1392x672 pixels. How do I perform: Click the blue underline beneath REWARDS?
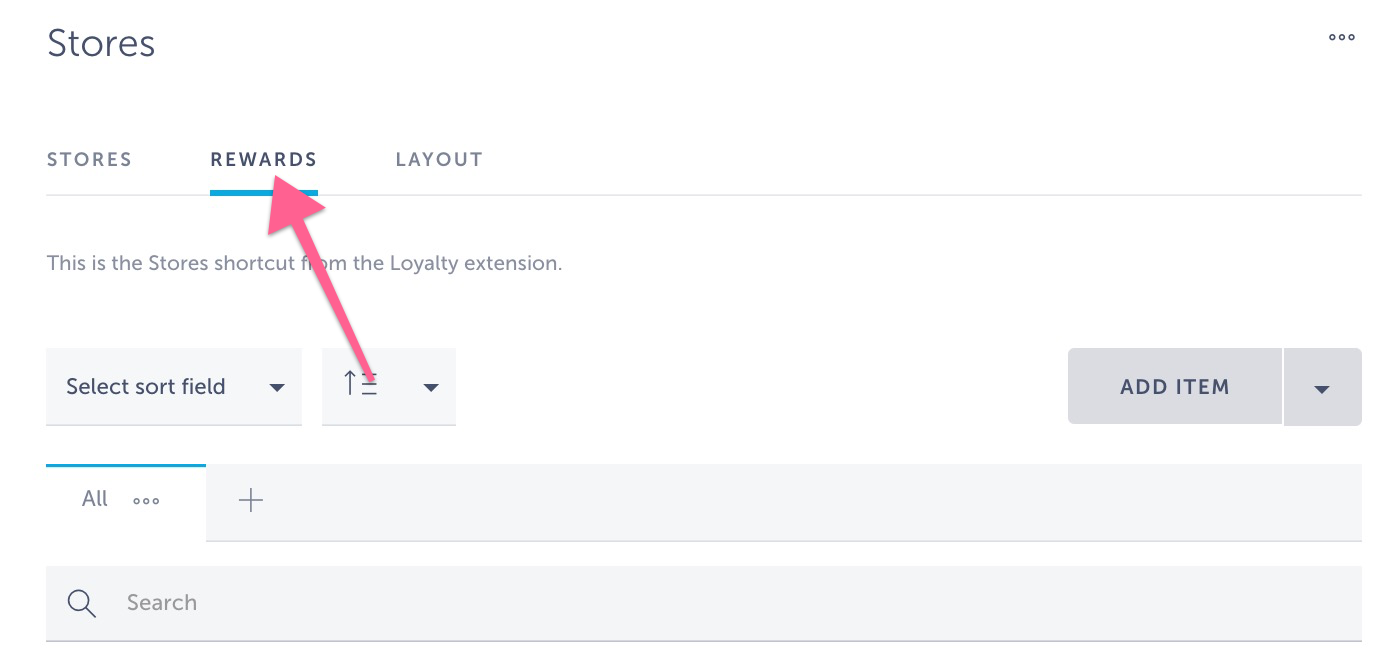[263, 192]
